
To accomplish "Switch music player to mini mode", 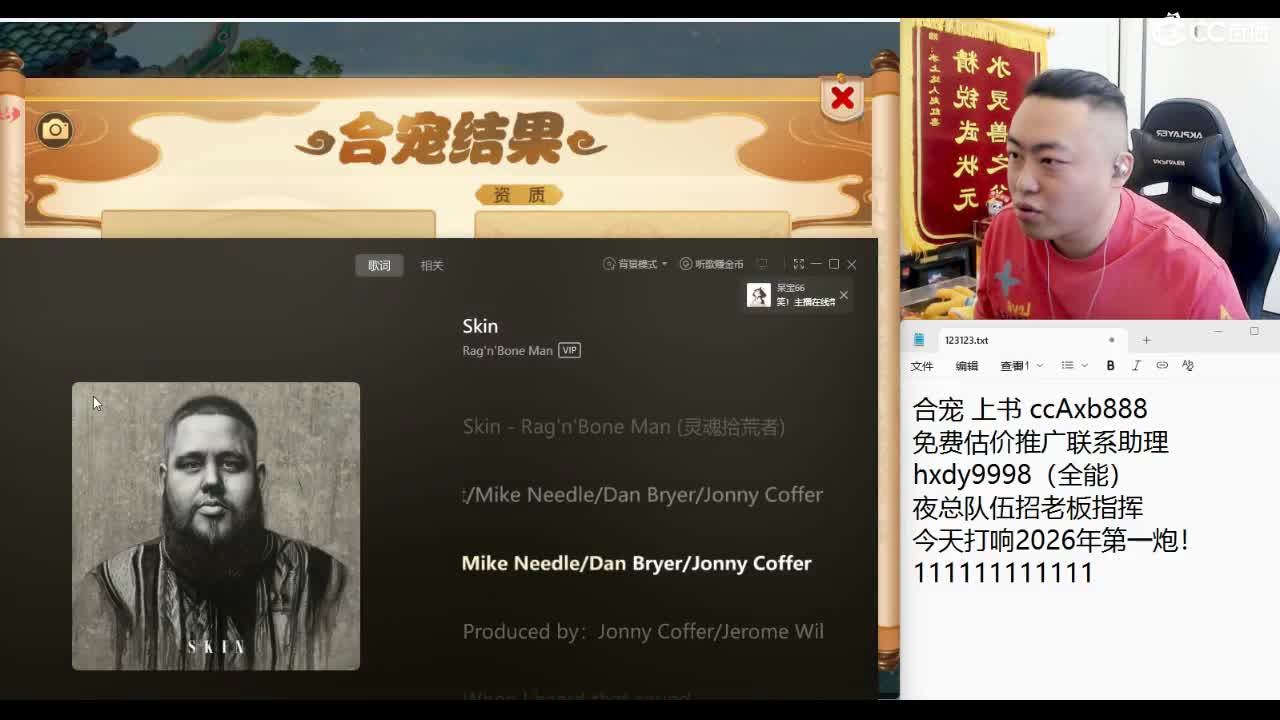I will click(763, 263).
